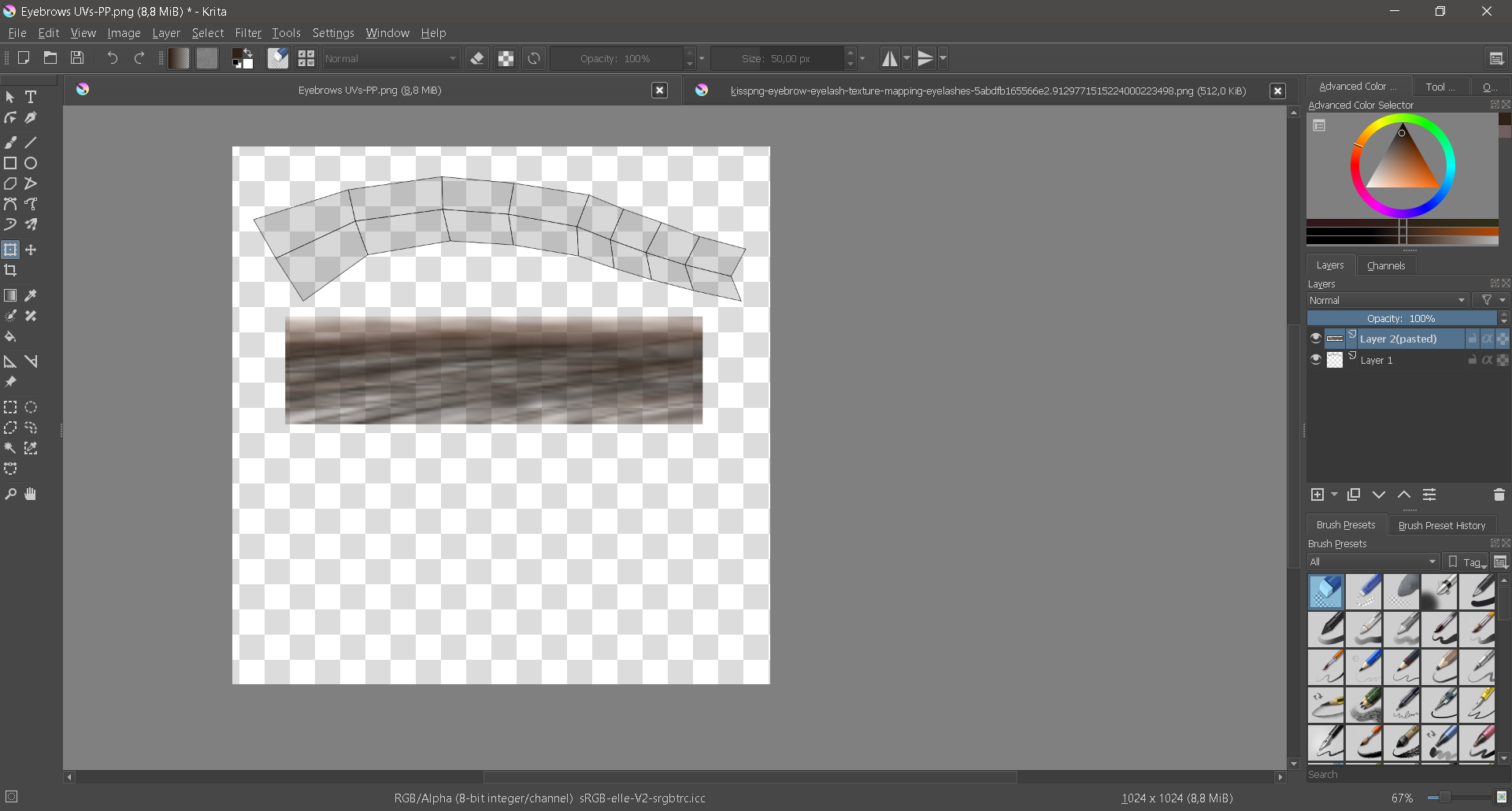Screen dimensions: 1512x811
Task: Expand horizontal mirror options arrow
Action: tap(906, 58)
